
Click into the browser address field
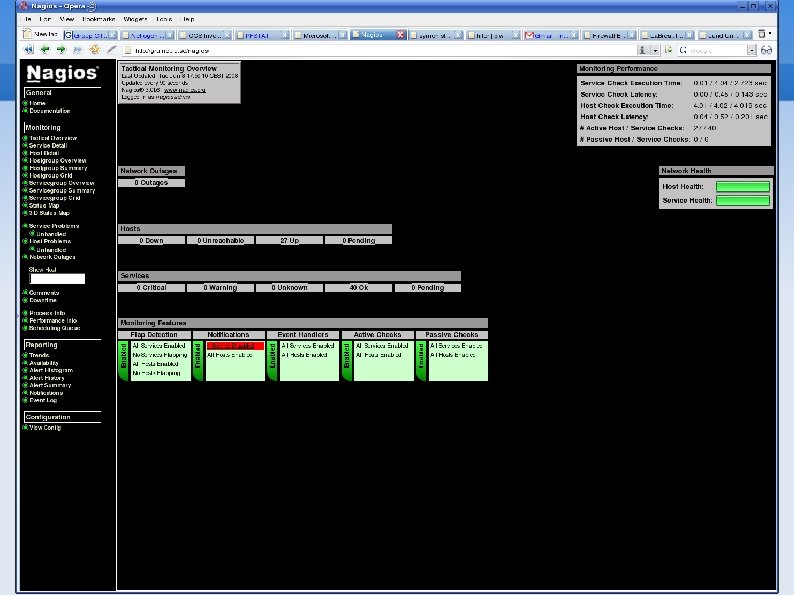pos(379,50)
